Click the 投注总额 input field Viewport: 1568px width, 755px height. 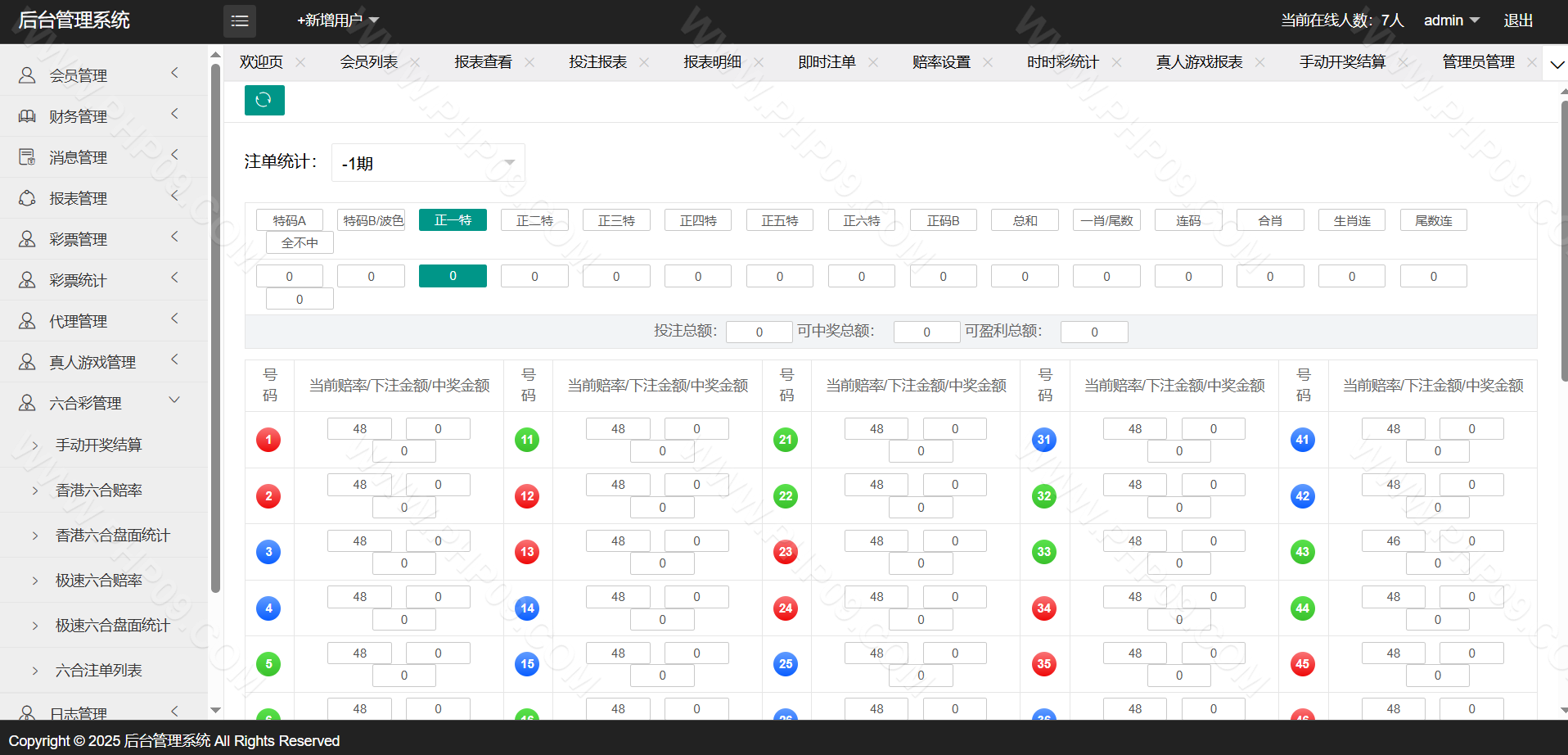759,332
